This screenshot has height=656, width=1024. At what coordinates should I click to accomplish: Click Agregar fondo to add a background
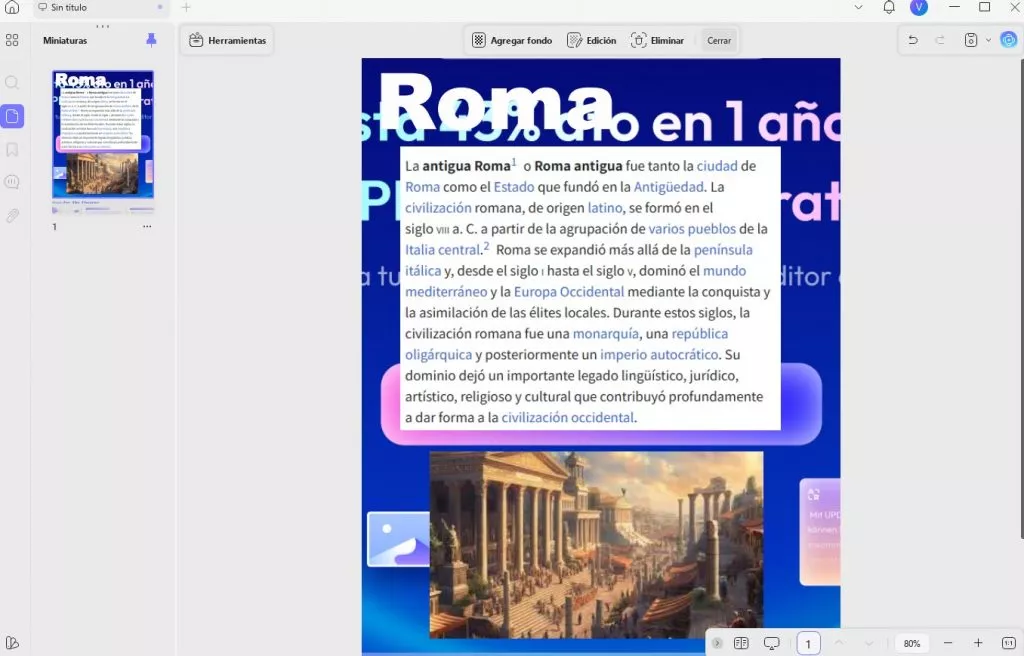[512, 41]
